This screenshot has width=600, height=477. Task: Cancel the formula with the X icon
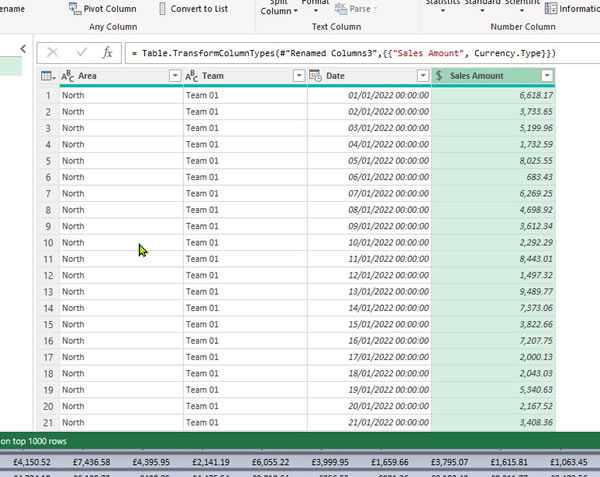52,52
